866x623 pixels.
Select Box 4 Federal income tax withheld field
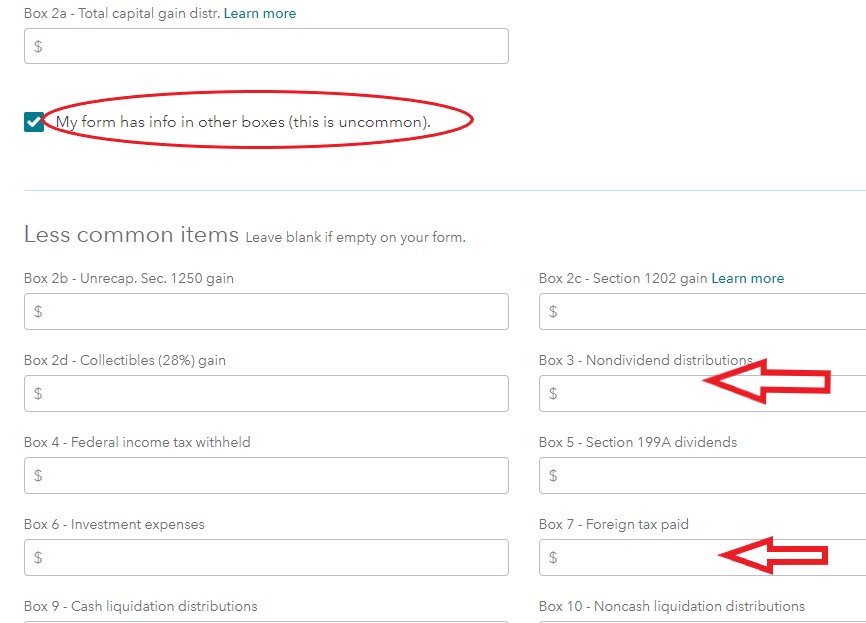(x=266, y=476)
